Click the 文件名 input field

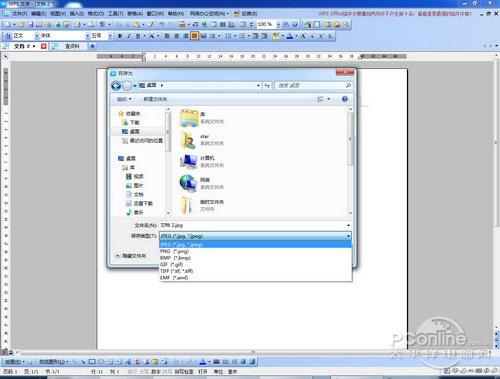pyautogui.click(x=255, y=225)
